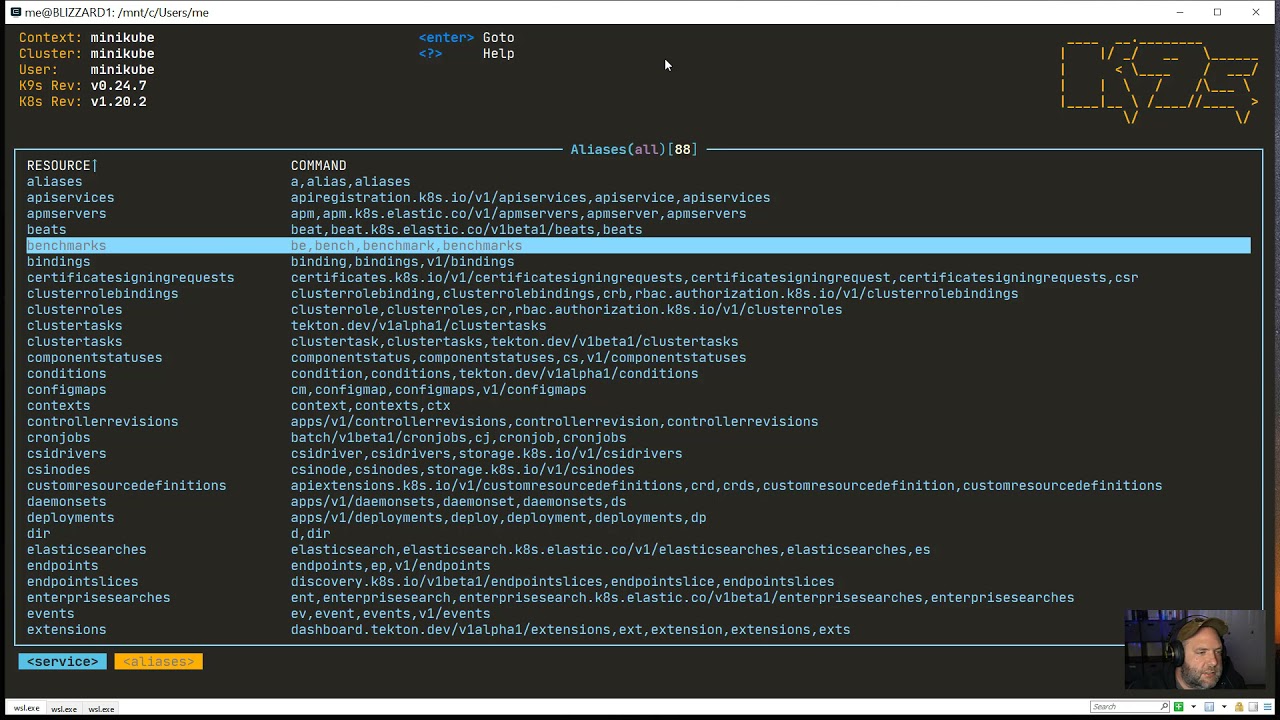Select the componentstatuses row
The width and height of the screenshot is (1280, 720).
pyautogui.click(x=638, y=357)
